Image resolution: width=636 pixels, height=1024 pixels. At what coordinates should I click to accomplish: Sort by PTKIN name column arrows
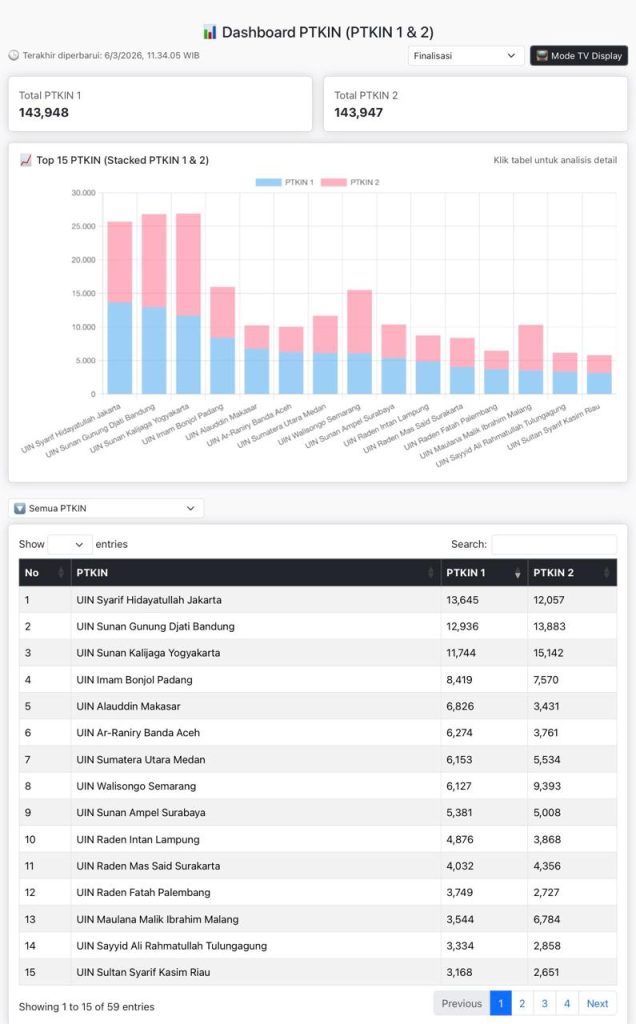tap(431, 573)
